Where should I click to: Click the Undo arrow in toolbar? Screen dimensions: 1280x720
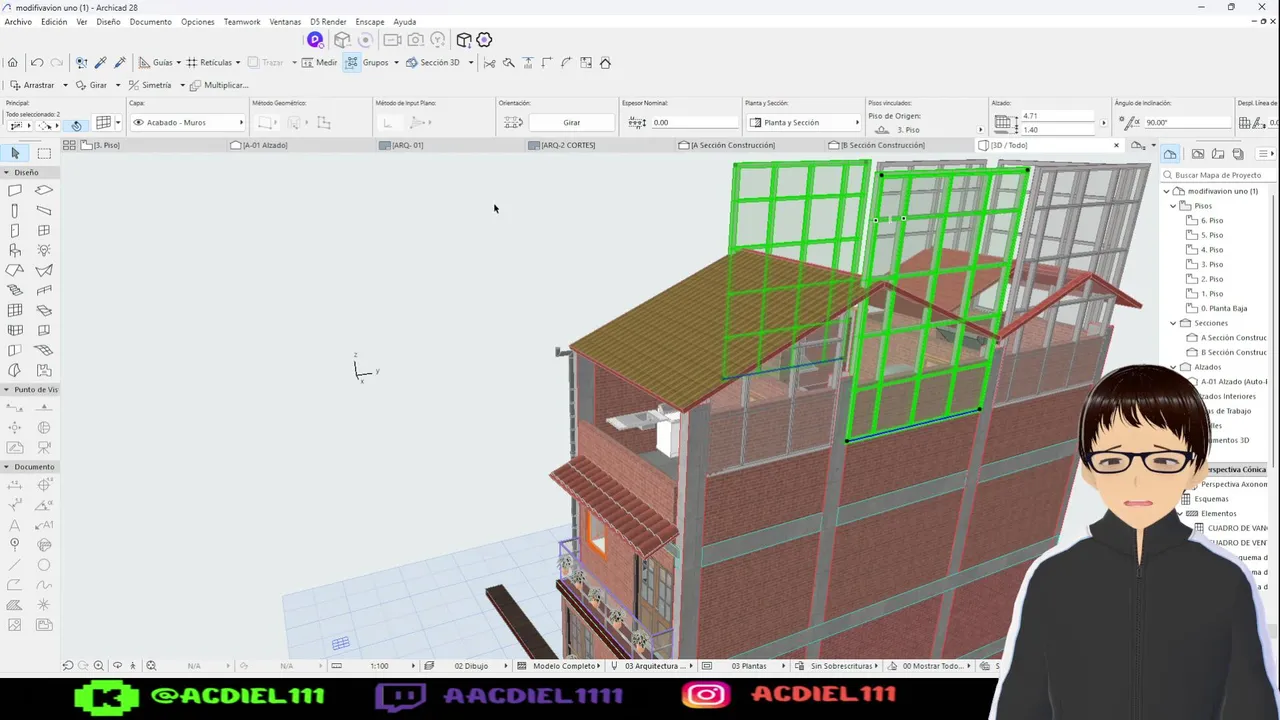(x=37, y=62)
